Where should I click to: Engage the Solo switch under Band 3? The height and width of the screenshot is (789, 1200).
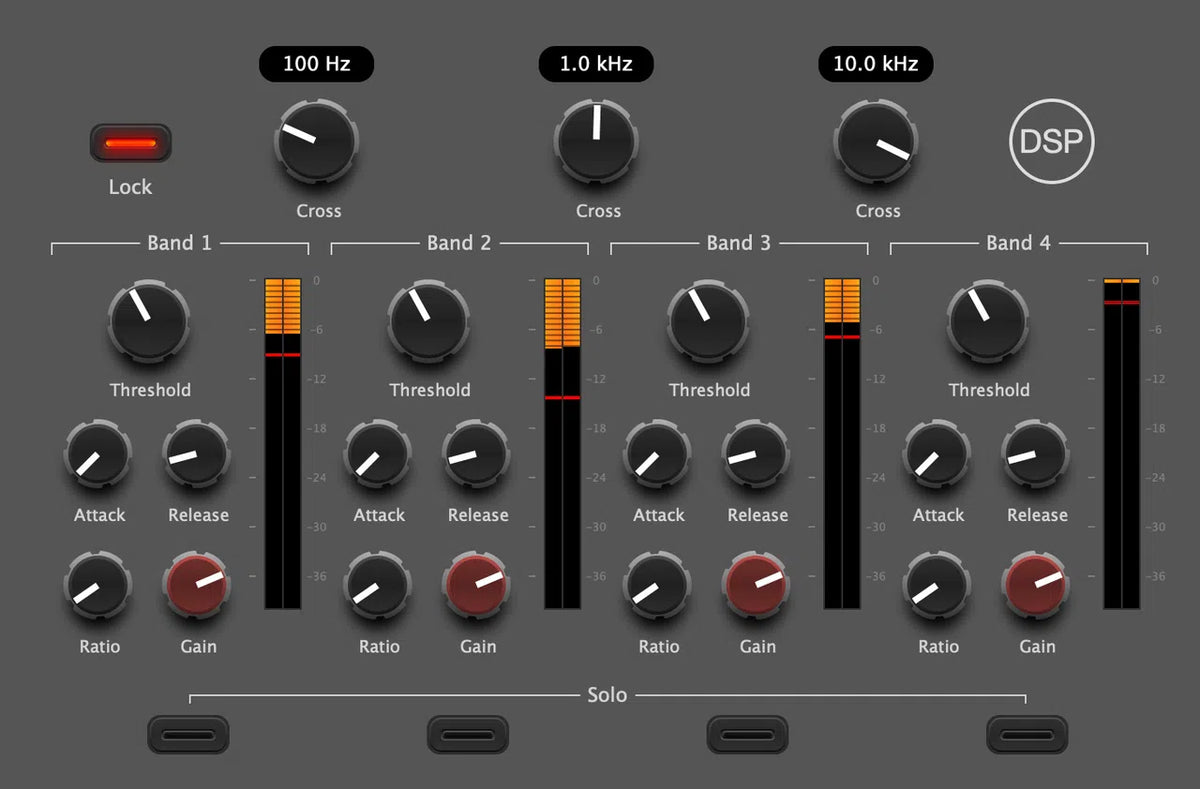pyautogui.click(x=747, y=734)
